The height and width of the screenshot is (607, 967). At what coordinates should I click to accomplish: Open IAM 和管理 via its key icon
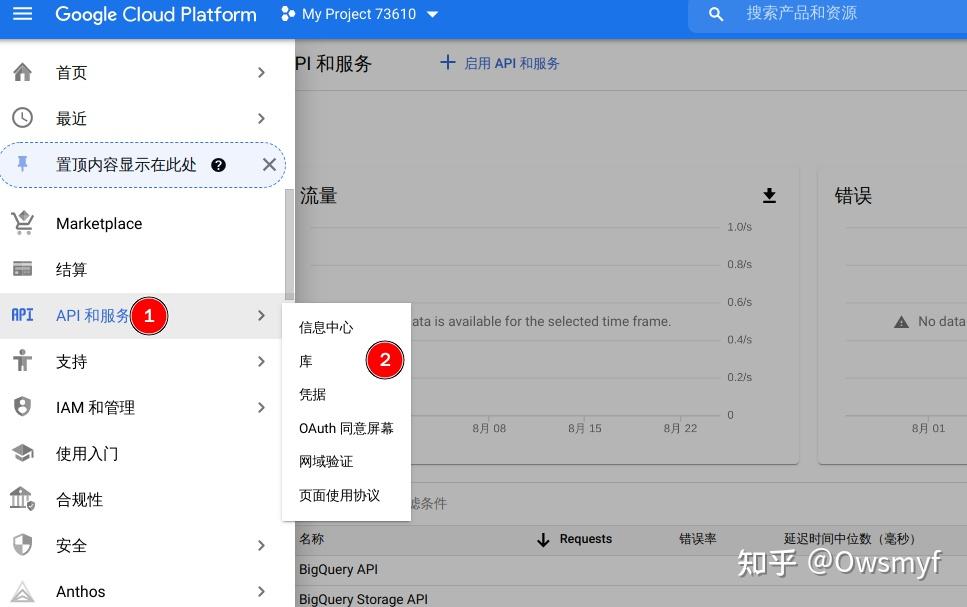click(x=22, y=407)
